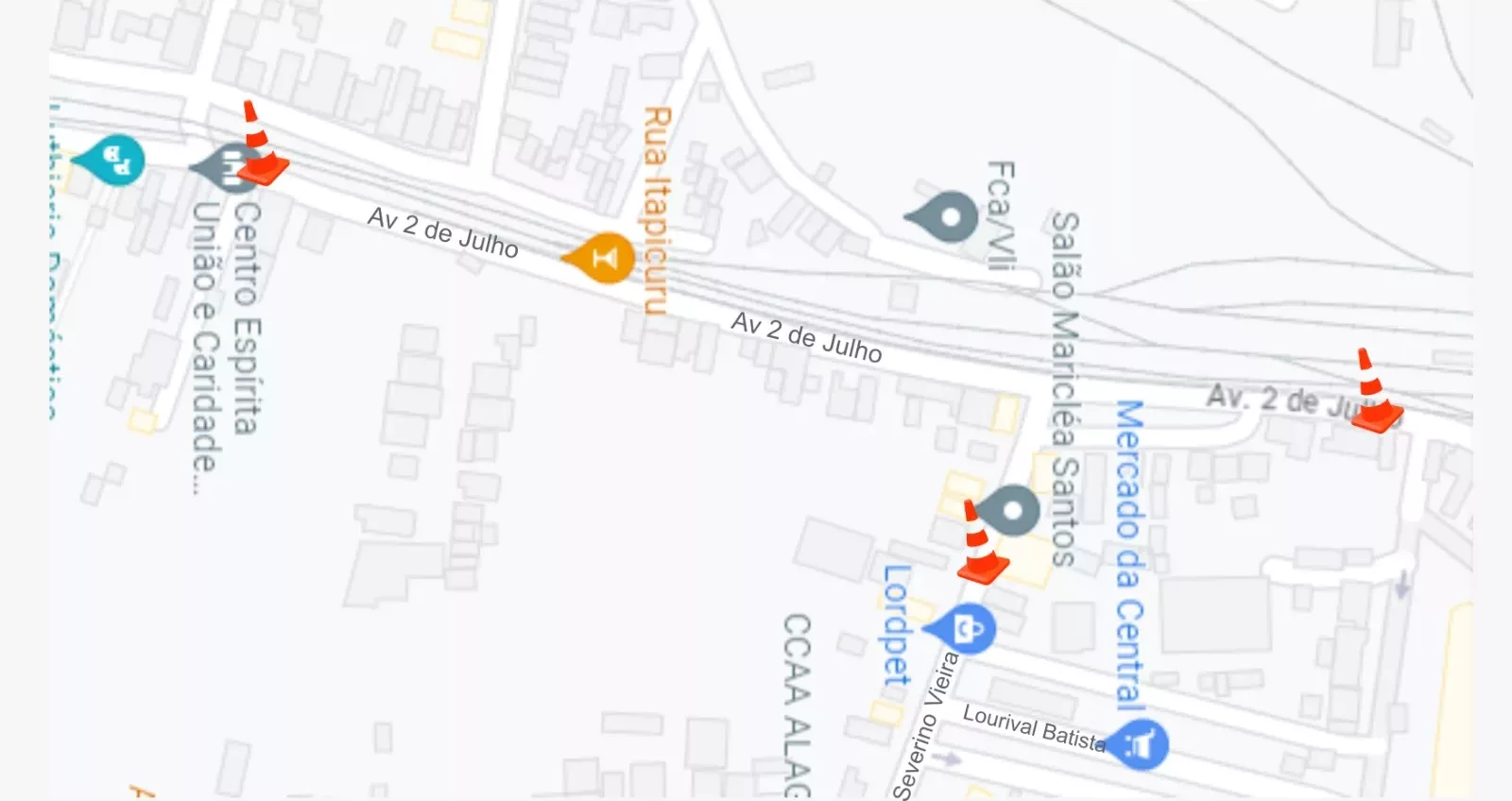Open the Lordpet place label
Viewport: 1512px width, 801px height.
(896, 625)
